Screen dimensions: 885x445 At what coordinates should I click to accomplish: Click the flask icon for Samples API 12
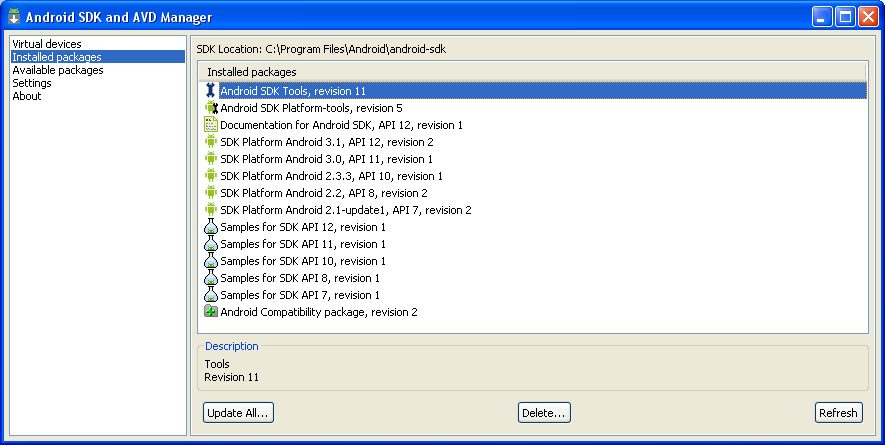211,226
